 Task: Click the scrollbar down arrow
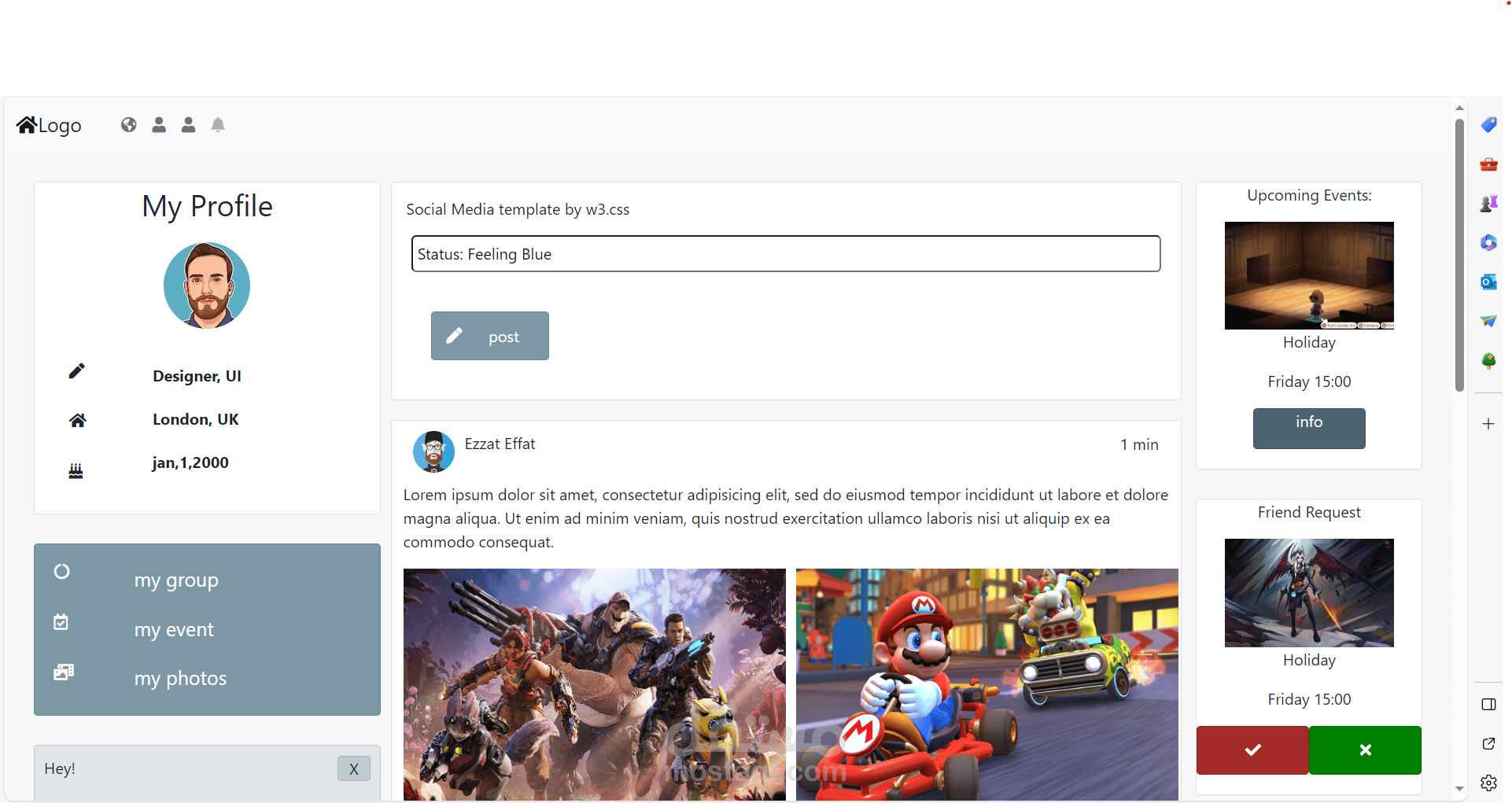click(x=1459, y=789)
